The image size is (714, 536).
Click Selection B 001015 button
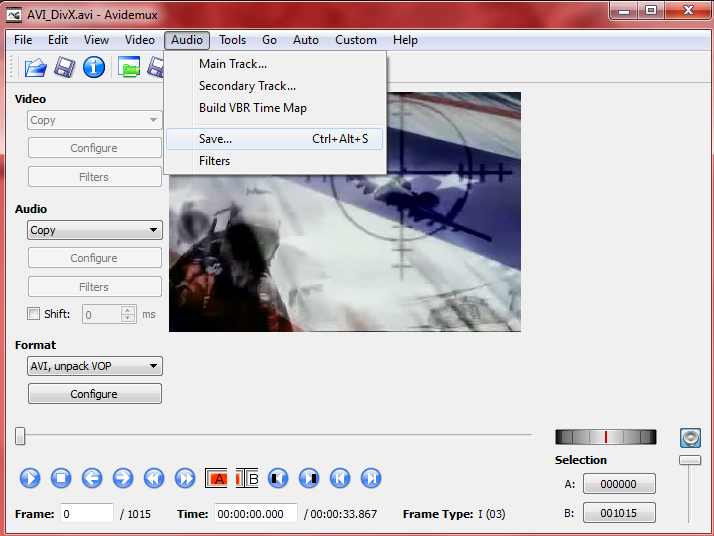coord(619,513)
